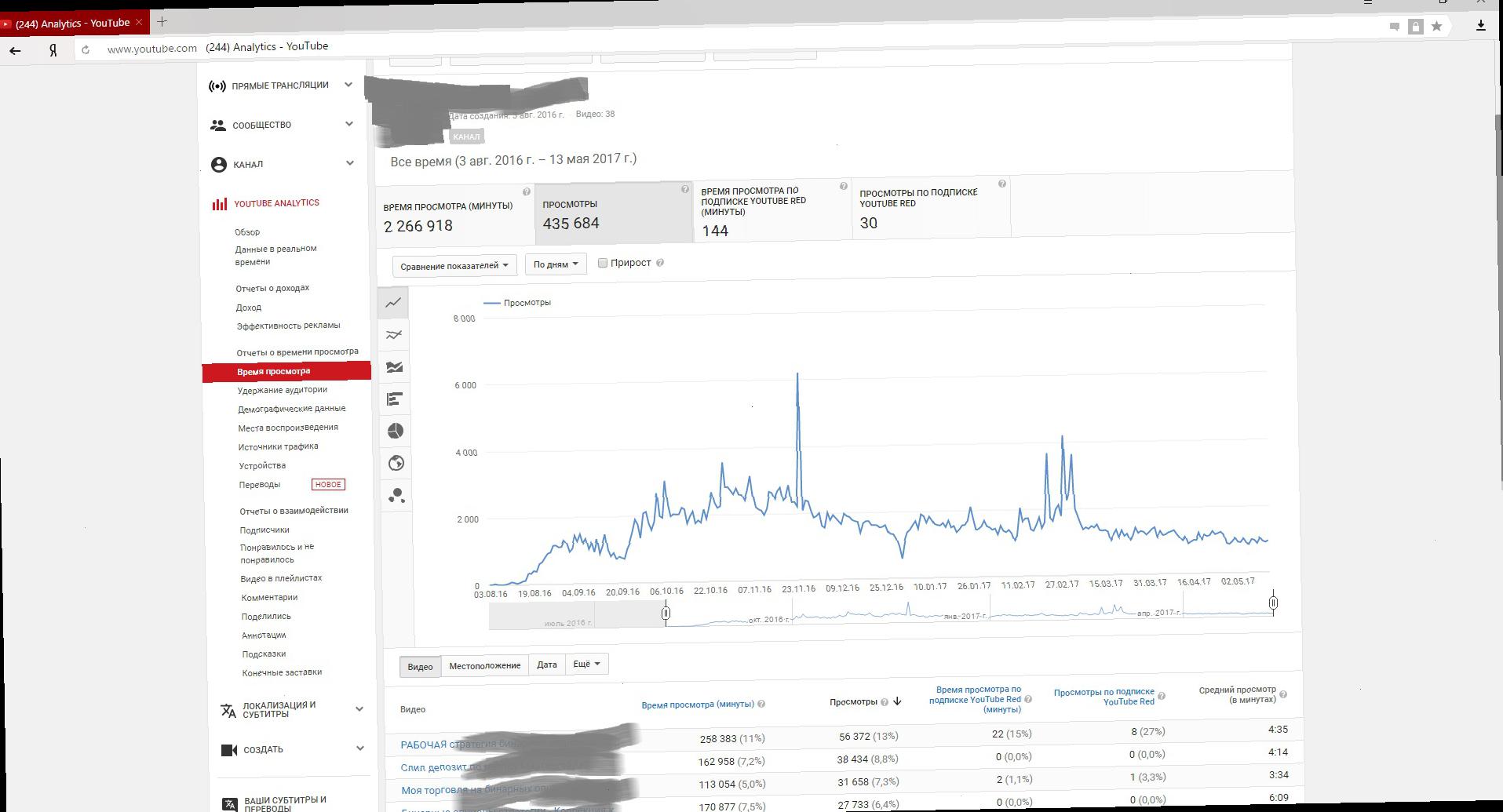Click the live broadcast icon in sidebar

(x=217, y=86)
